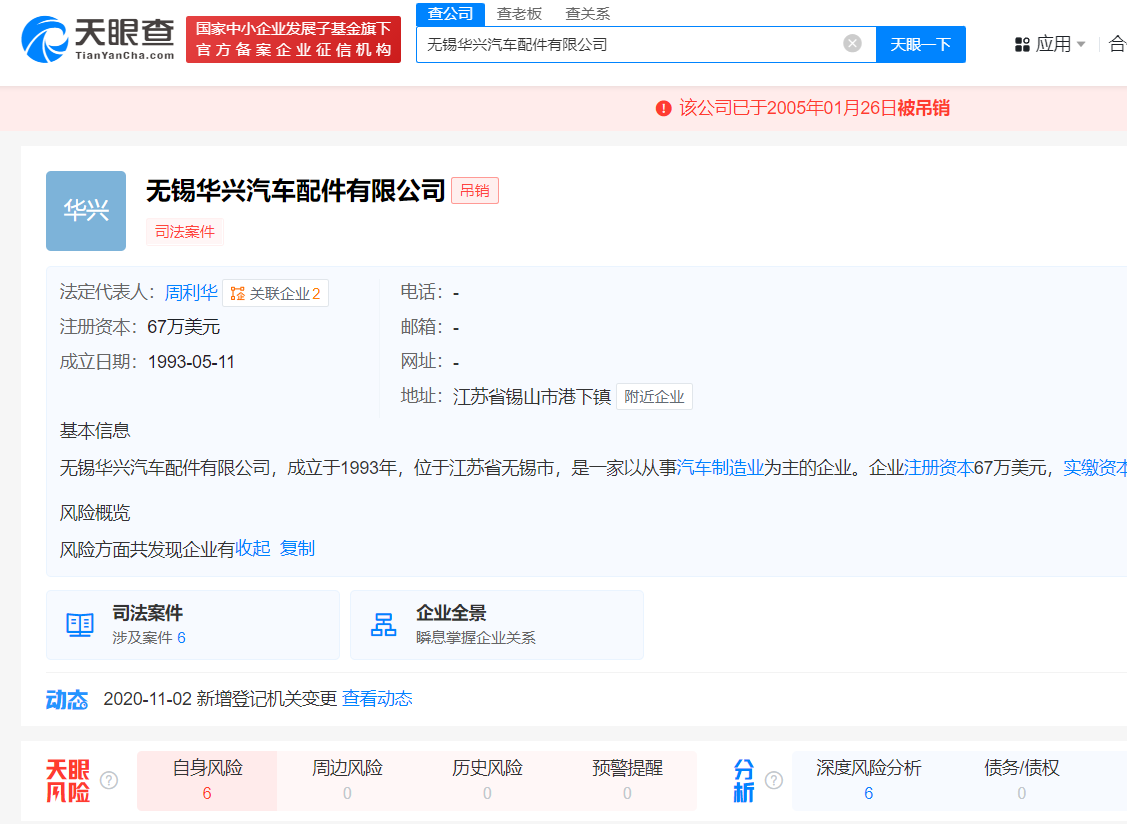
Task: Click the revocation notice text 该公司已于2005年01月26日被吊销
Action: pyautogui.click(x=814, y=109)
